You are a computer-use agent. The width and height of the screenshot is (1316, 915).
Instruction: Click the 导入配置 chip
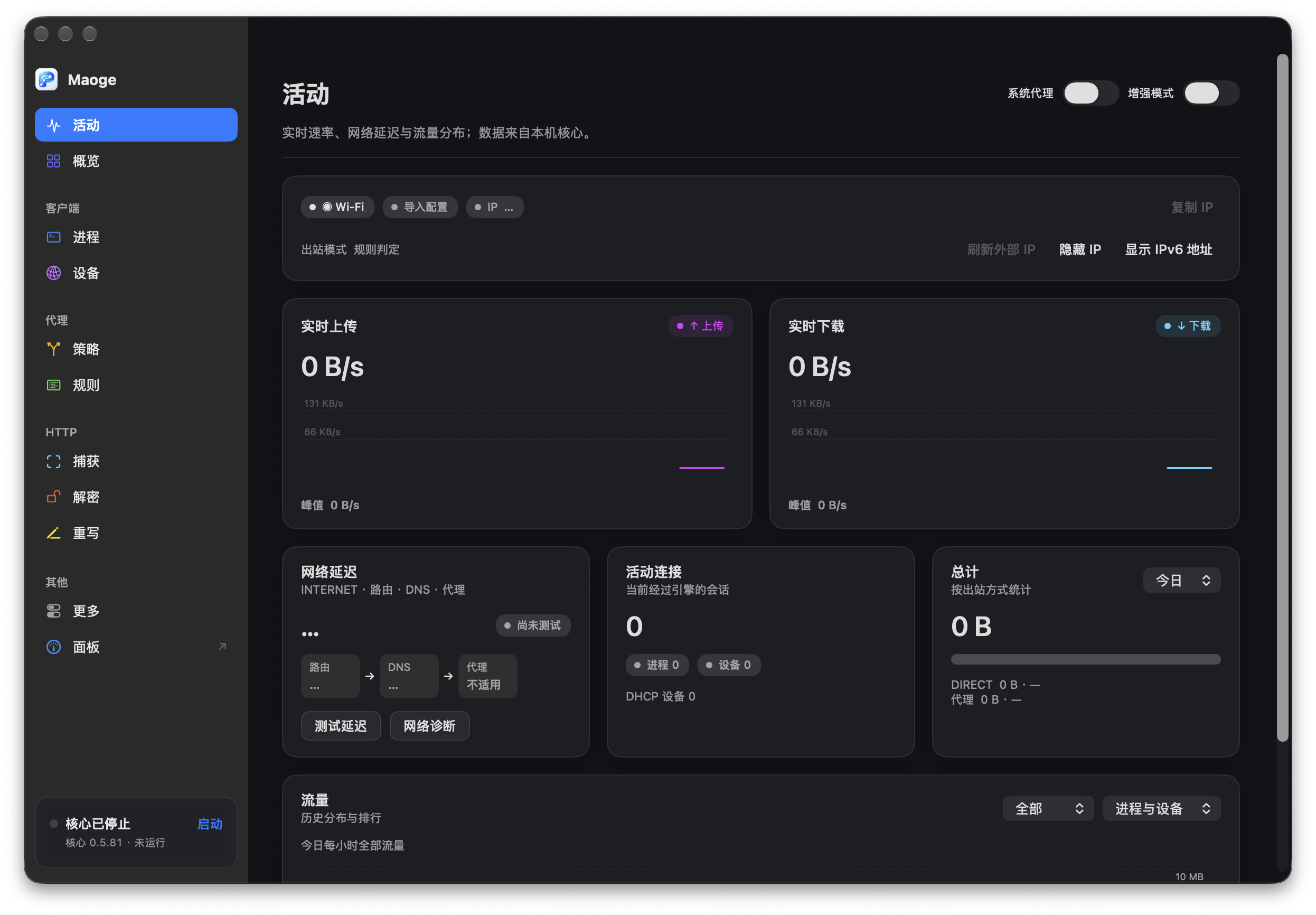(420, 207)
